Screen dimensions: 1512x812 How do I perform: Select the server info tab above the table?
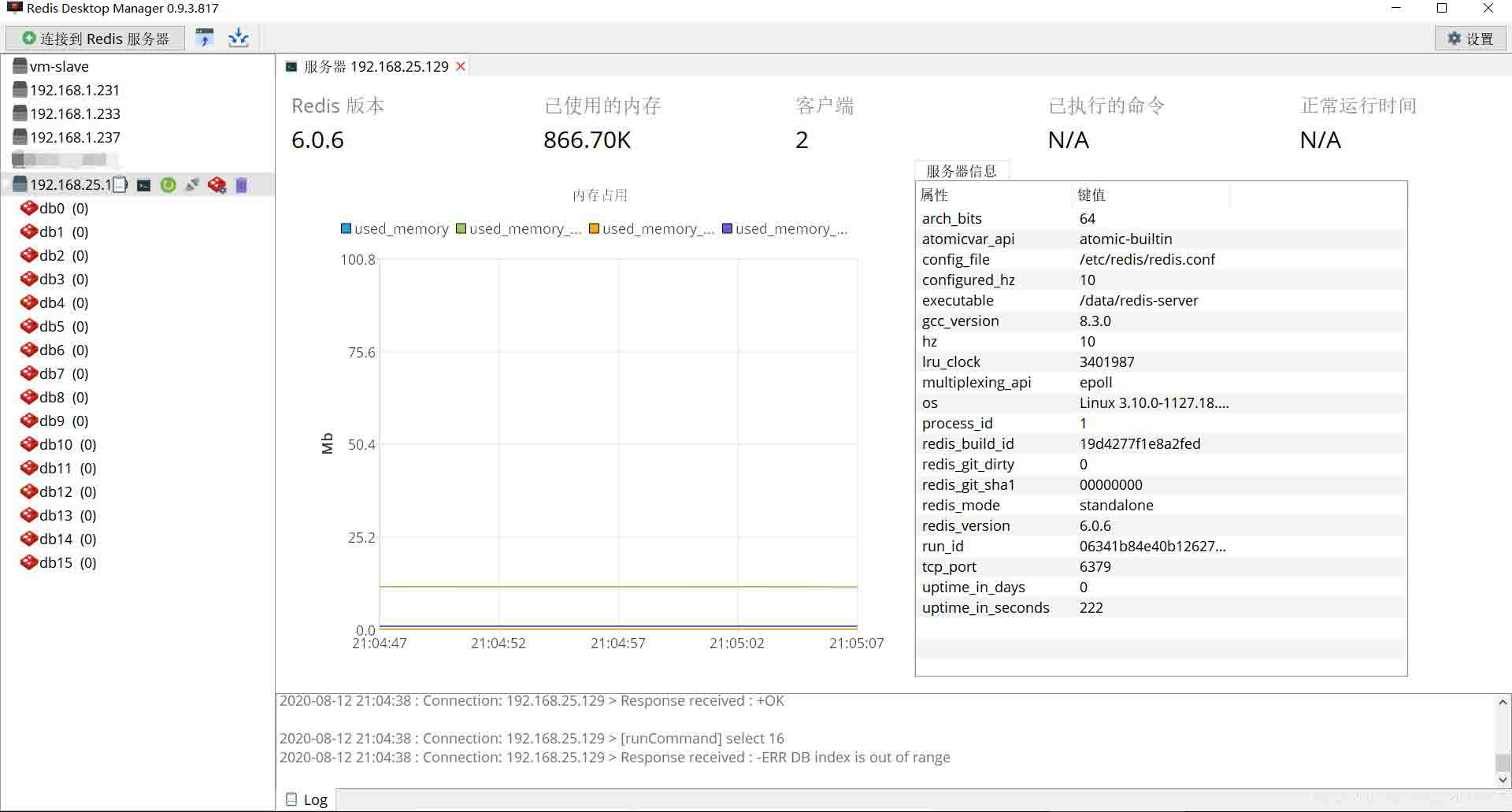tap(961, 171)
